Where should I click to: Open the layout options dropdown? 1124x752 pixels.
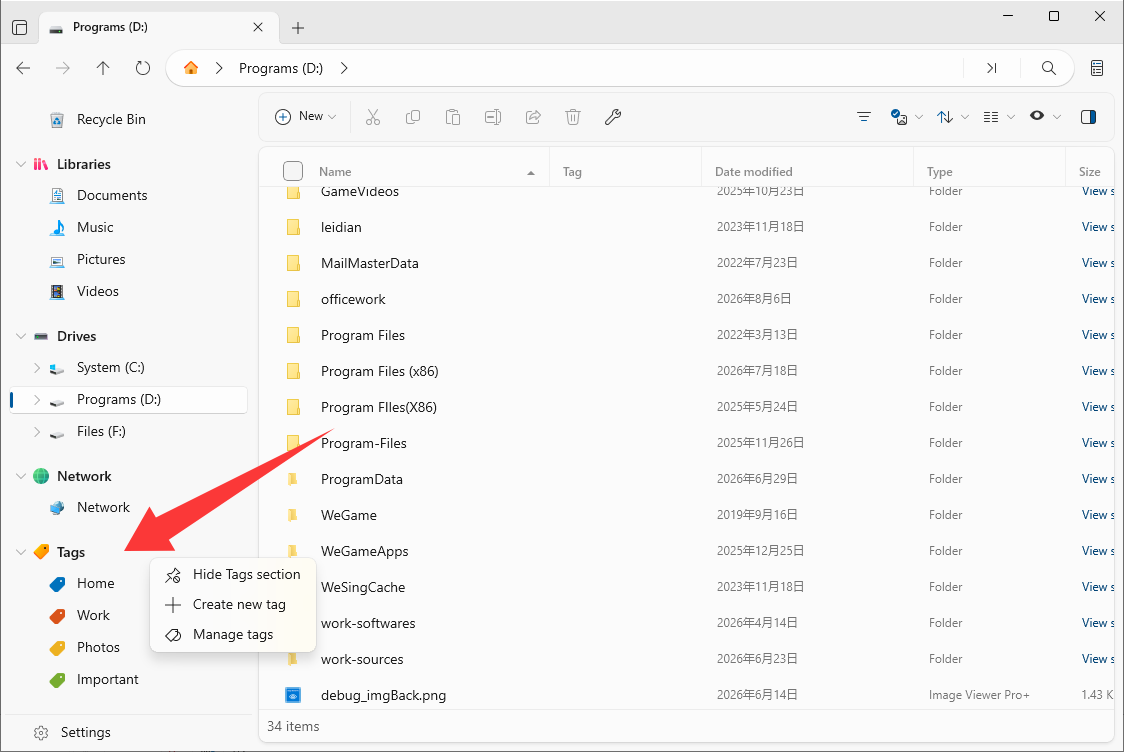999,117
